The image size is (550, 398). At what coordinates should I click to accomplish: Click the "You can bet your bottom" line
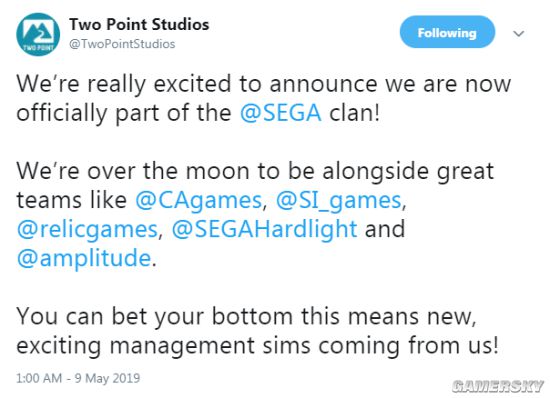[x=246, y=317]
